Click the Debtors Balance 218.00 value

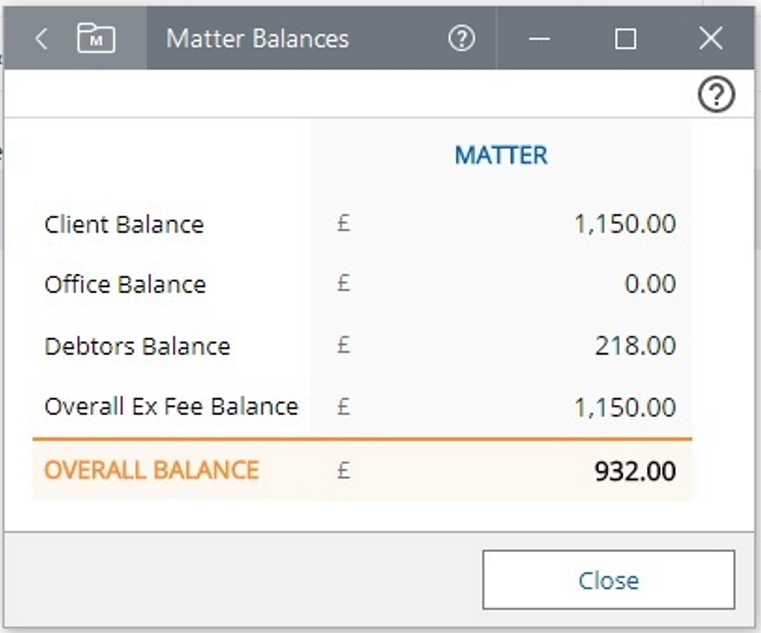pyautogui.click(x=634, y=347)
